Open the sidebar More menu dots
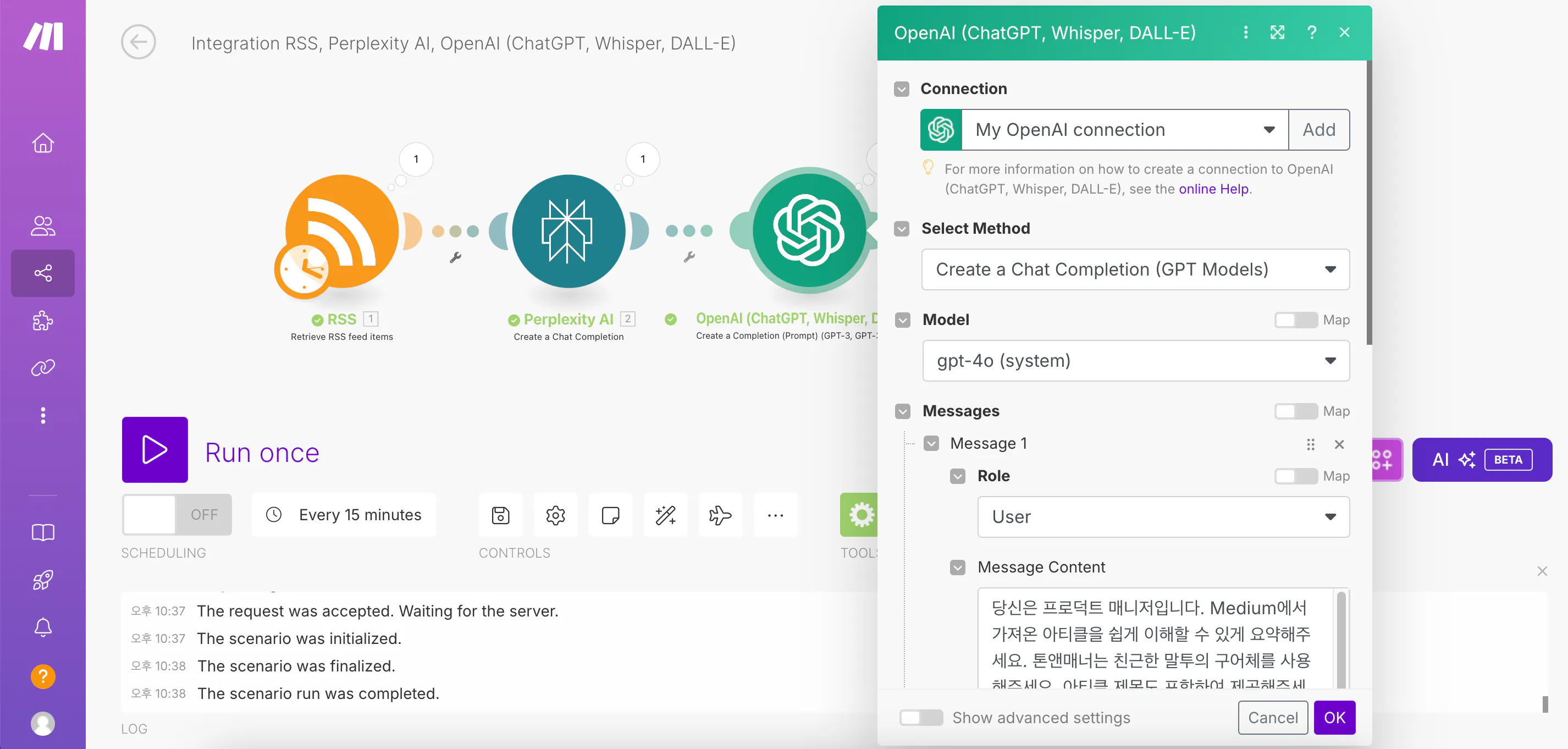Screen dimensions: 1568x749 [x=43, y=415]
